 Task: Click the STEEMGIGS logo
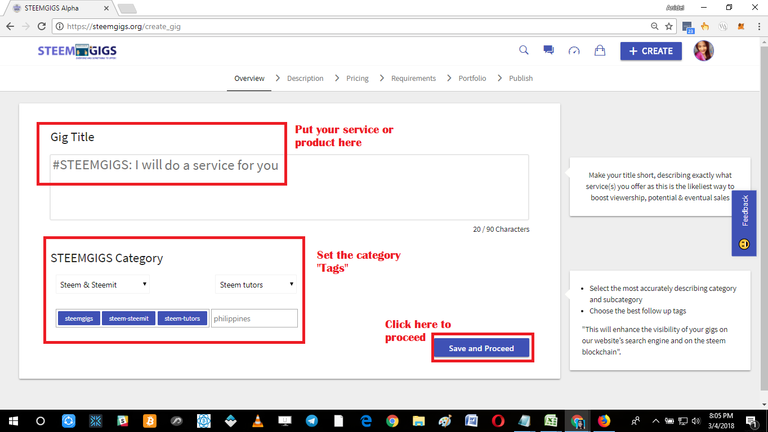(77, 51)
